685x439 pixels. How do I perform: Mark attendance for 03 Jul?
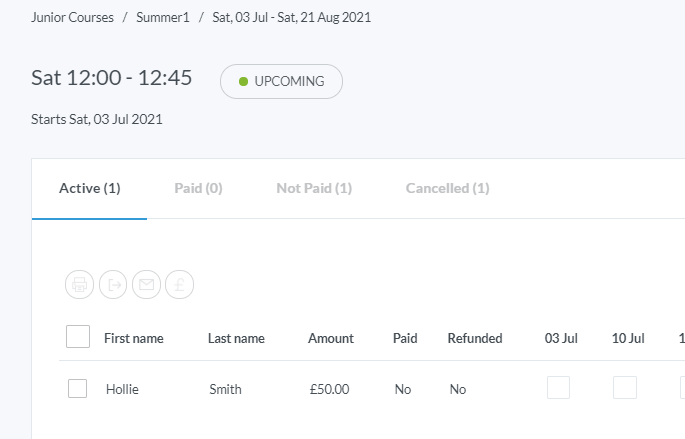point(558,388)
